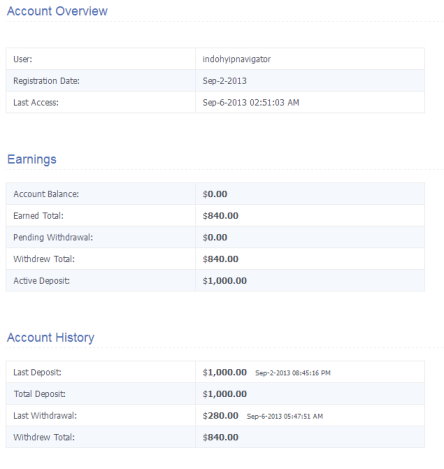444x469 pixels.
Task: Click the Last Access timestamp value
Action: (251, 102)
